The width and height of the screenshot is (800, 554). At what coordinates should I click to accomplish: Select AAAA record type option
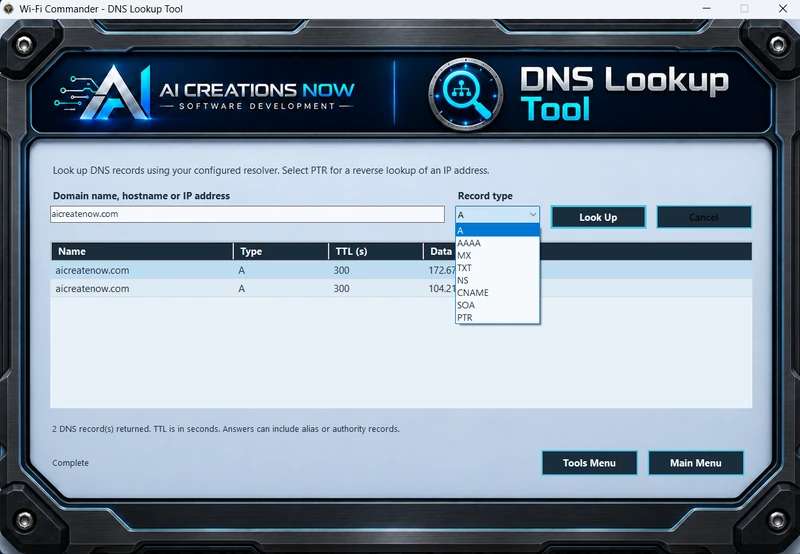pos(497,243)
